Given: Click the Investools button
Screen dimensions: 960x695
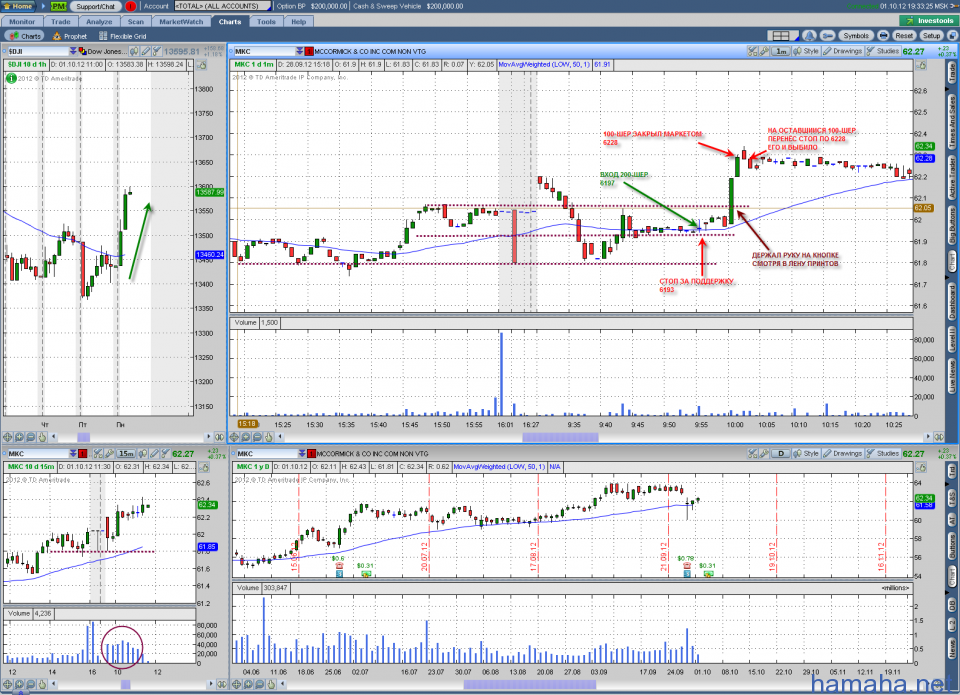Looking at the screenshot, I should tap(929, 21).
